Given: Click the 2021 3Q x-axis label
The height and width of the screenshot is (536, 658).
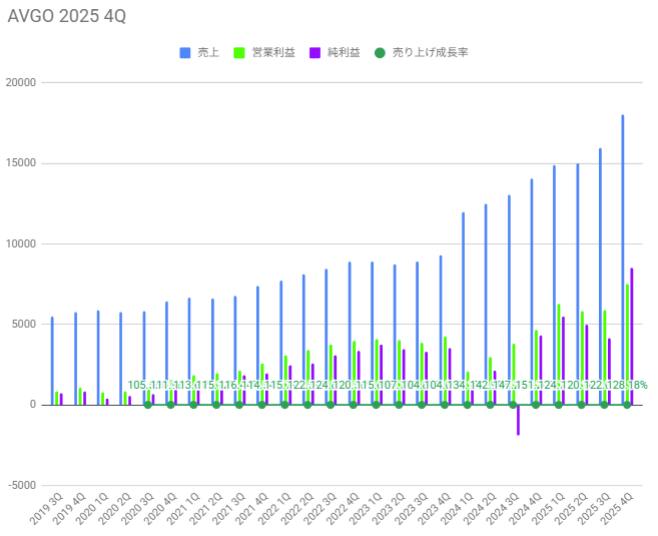Looking at the screenshot, I should (229, 509).
